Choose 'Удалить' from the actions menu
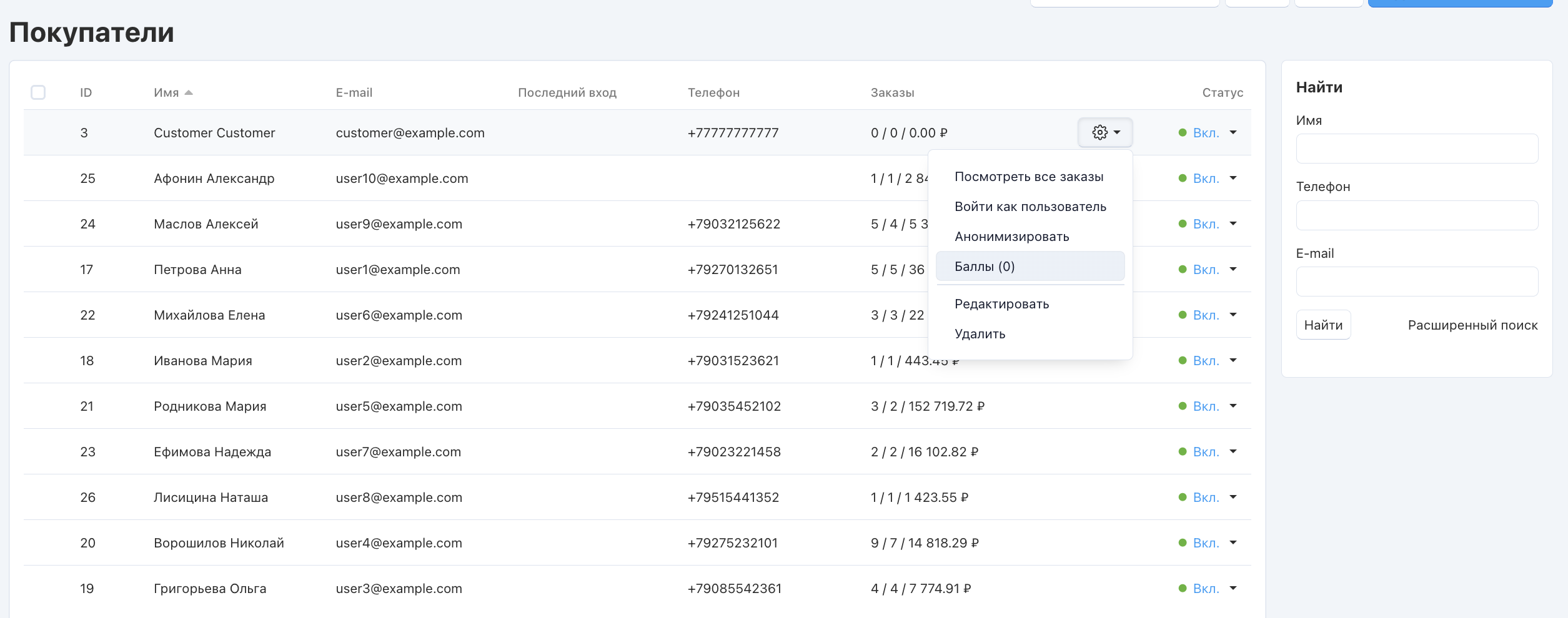 (980, 334)
